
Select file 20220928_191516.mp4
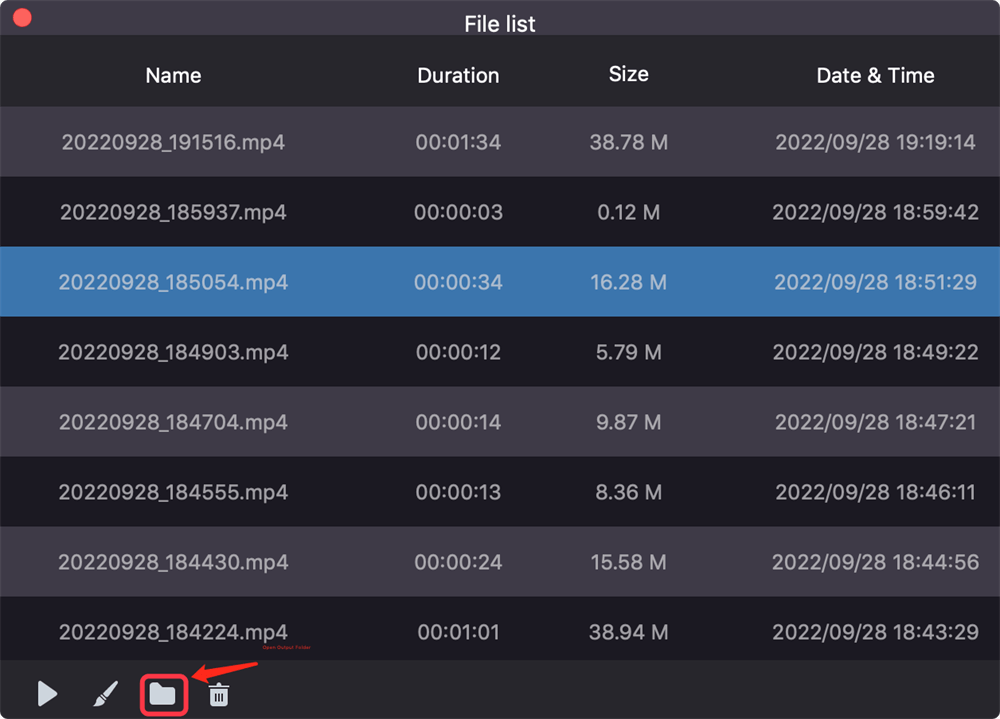[173, 142]
